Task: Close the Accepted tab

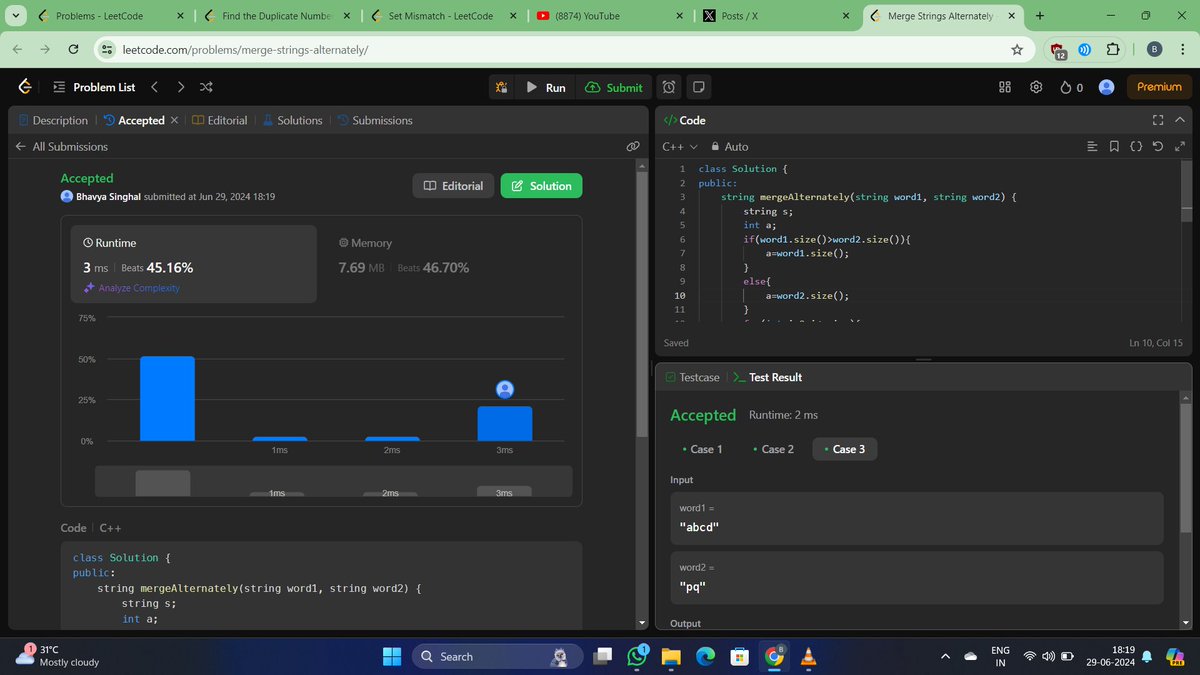Action: [x=174, y=120]
